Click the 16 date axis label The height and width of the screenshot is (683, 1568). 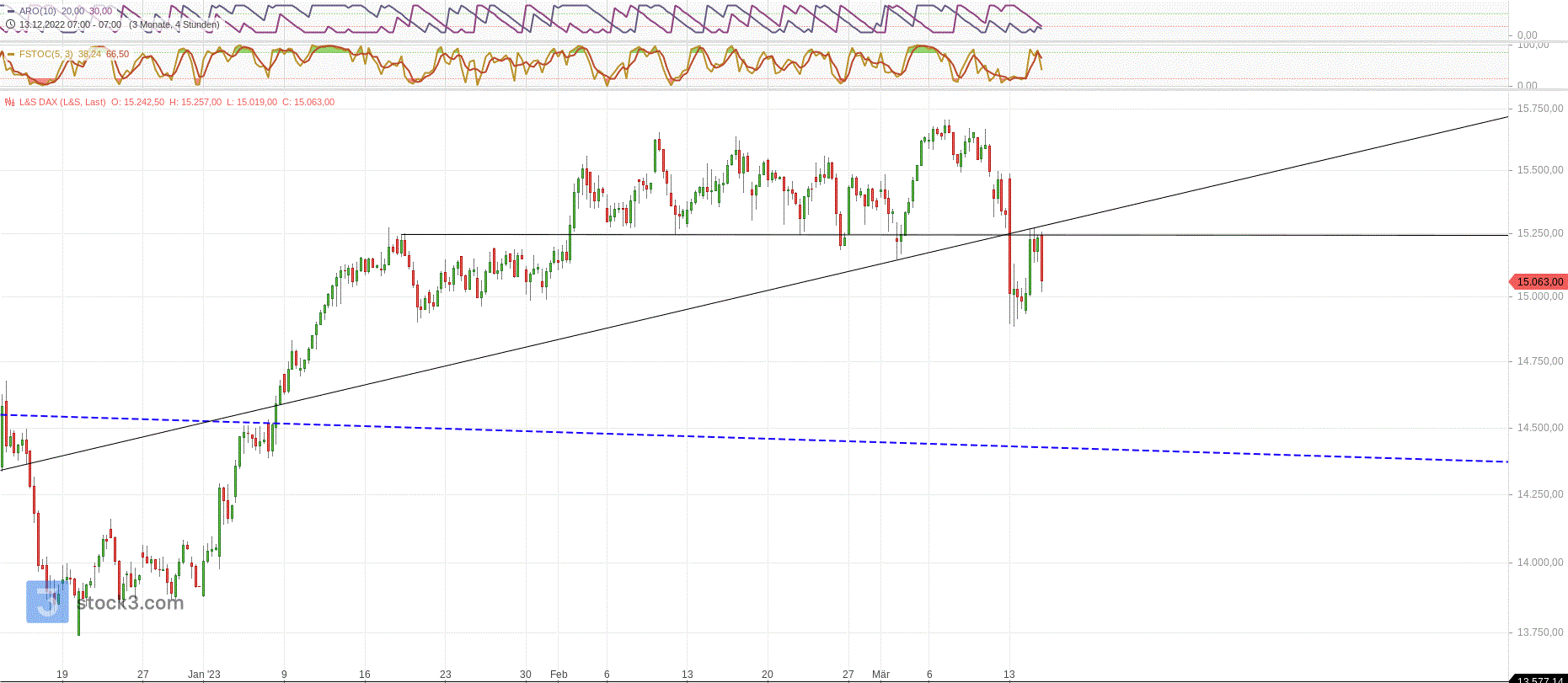tap(365, 675)
